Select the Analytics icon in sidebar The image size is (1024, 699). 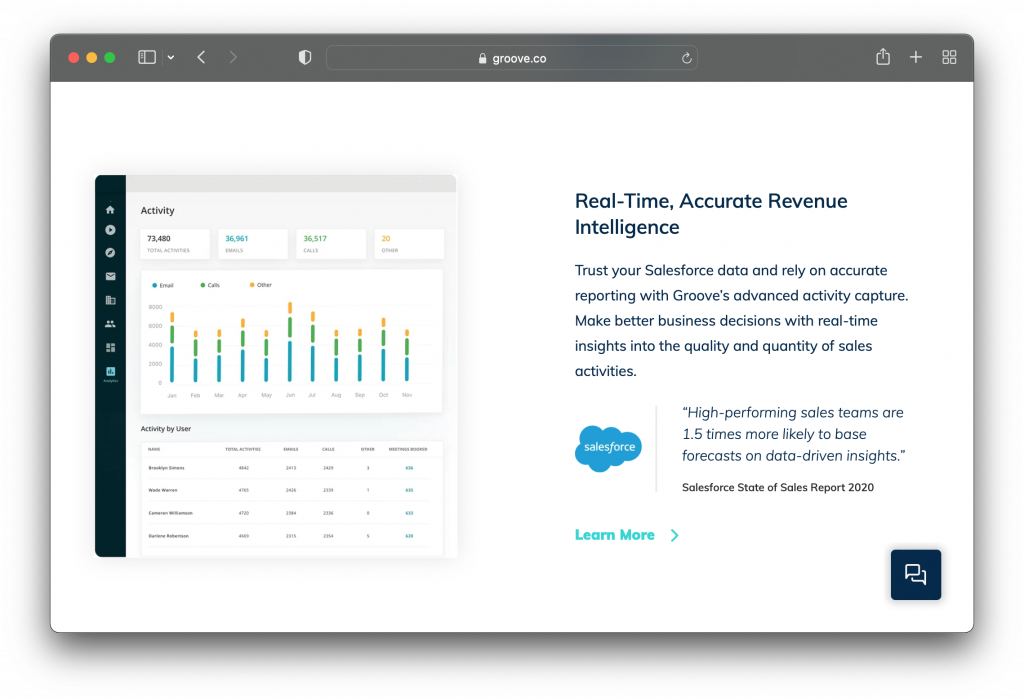[x=110, y=373]
